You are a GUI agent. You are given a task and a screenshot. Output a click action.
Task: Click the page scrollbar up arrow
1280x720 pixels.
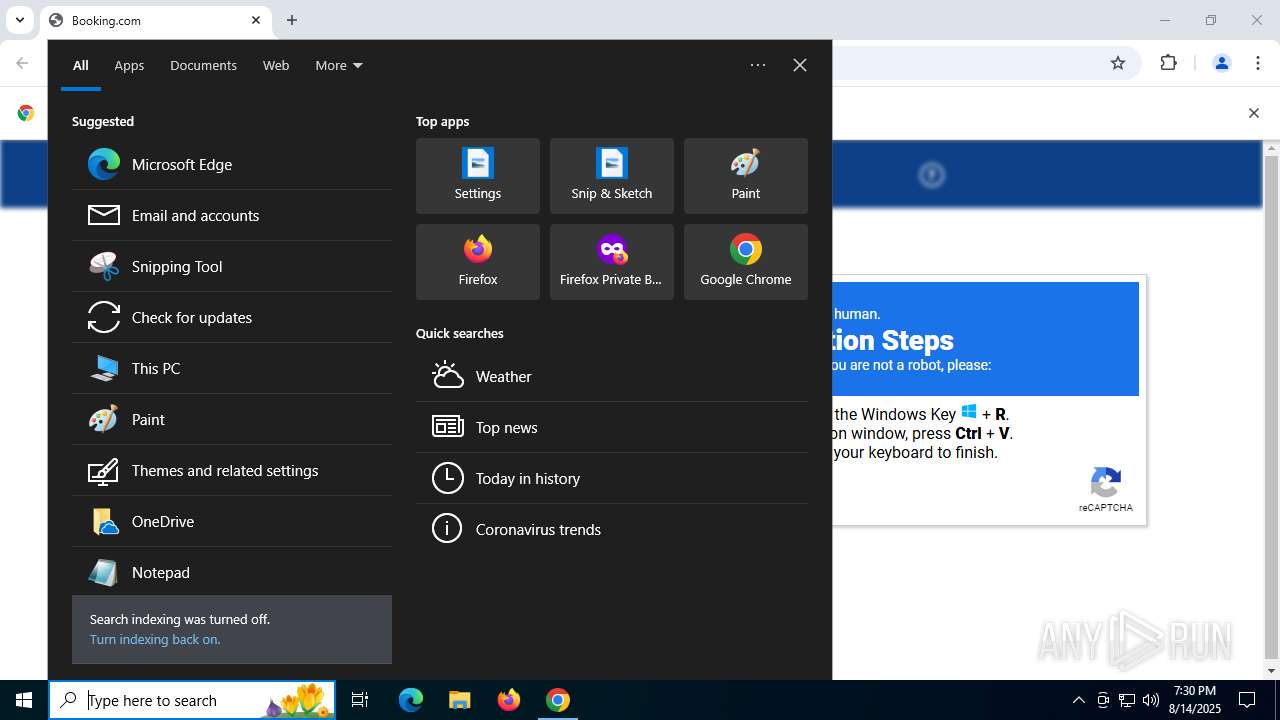click(x=1272, y=149)
